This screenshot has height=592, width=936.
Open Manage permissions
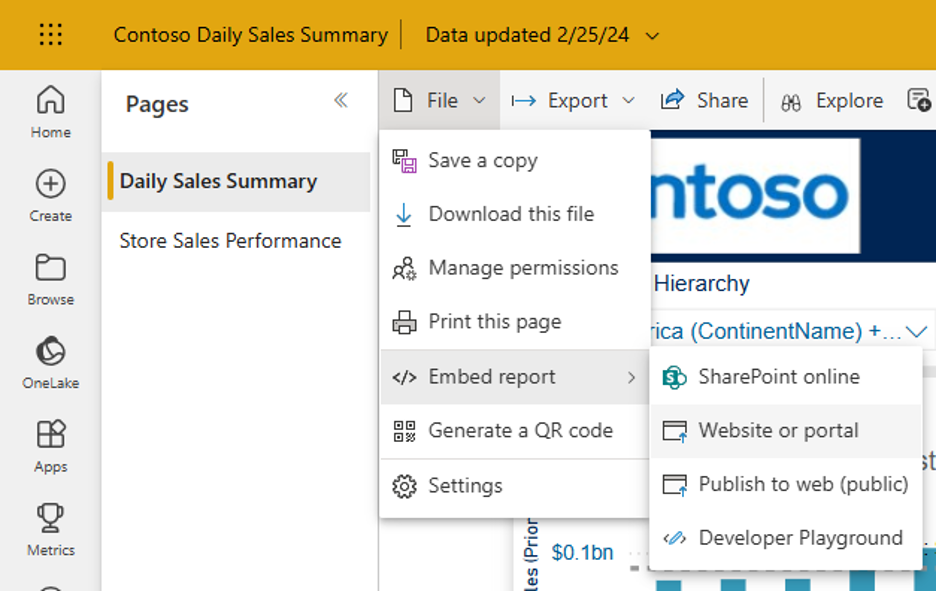point(515,268)
